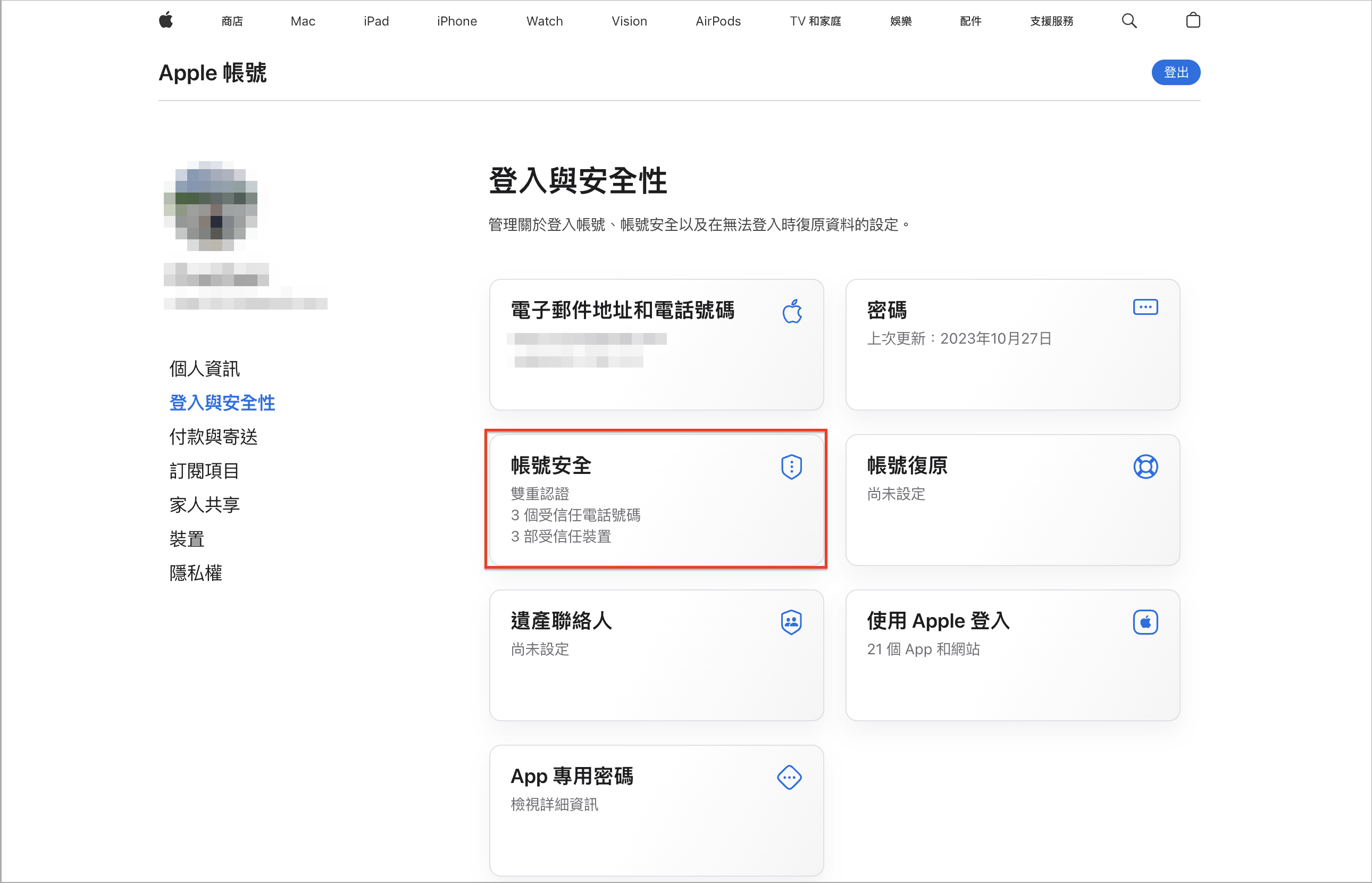Open Mac in the top navigation
Screen dimensions: 1372x883
[303, 21]
